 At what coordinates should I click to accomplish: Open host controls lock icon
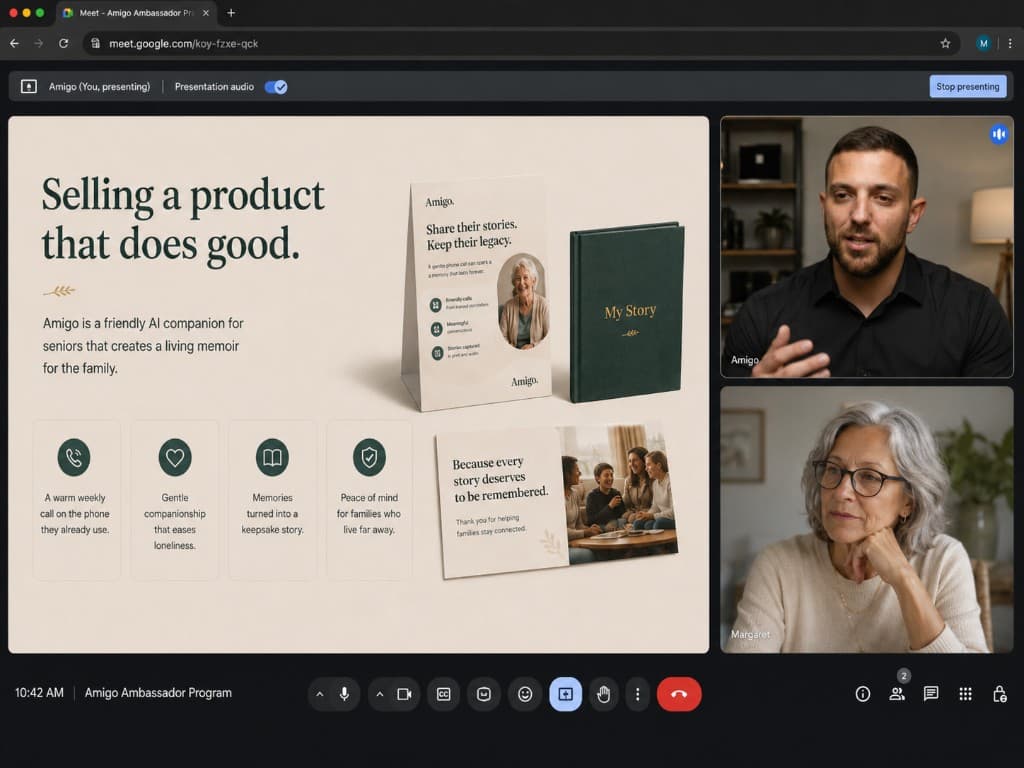point(999,694)
